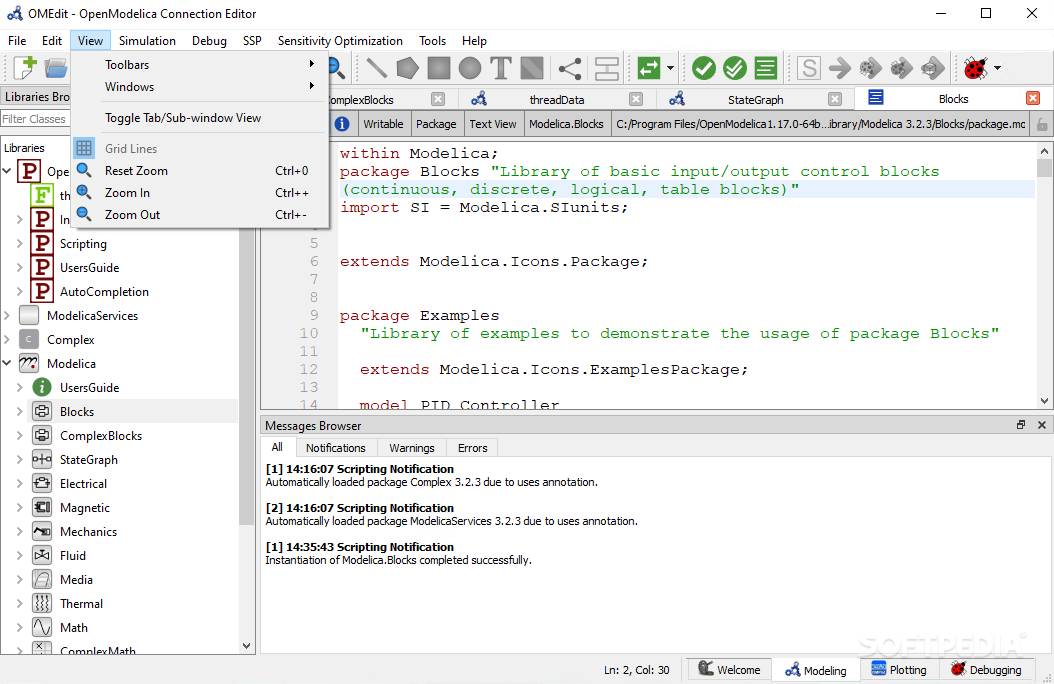Expand the Scripting tree node
The height and width of the screenshot is (684, 1054).
tap(19, 244)
